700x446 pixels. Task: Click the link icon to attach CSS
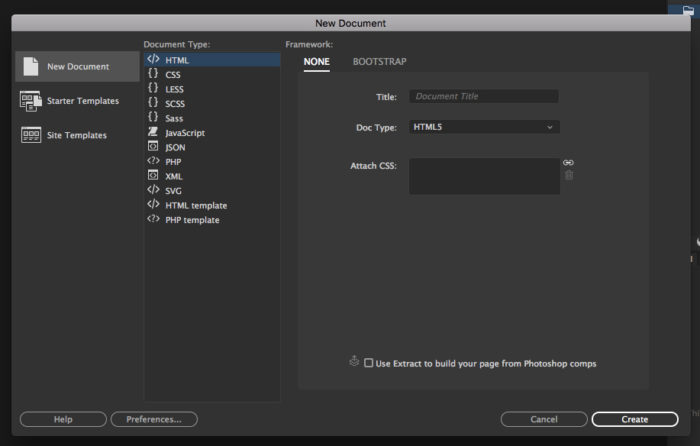pos(569,162)
